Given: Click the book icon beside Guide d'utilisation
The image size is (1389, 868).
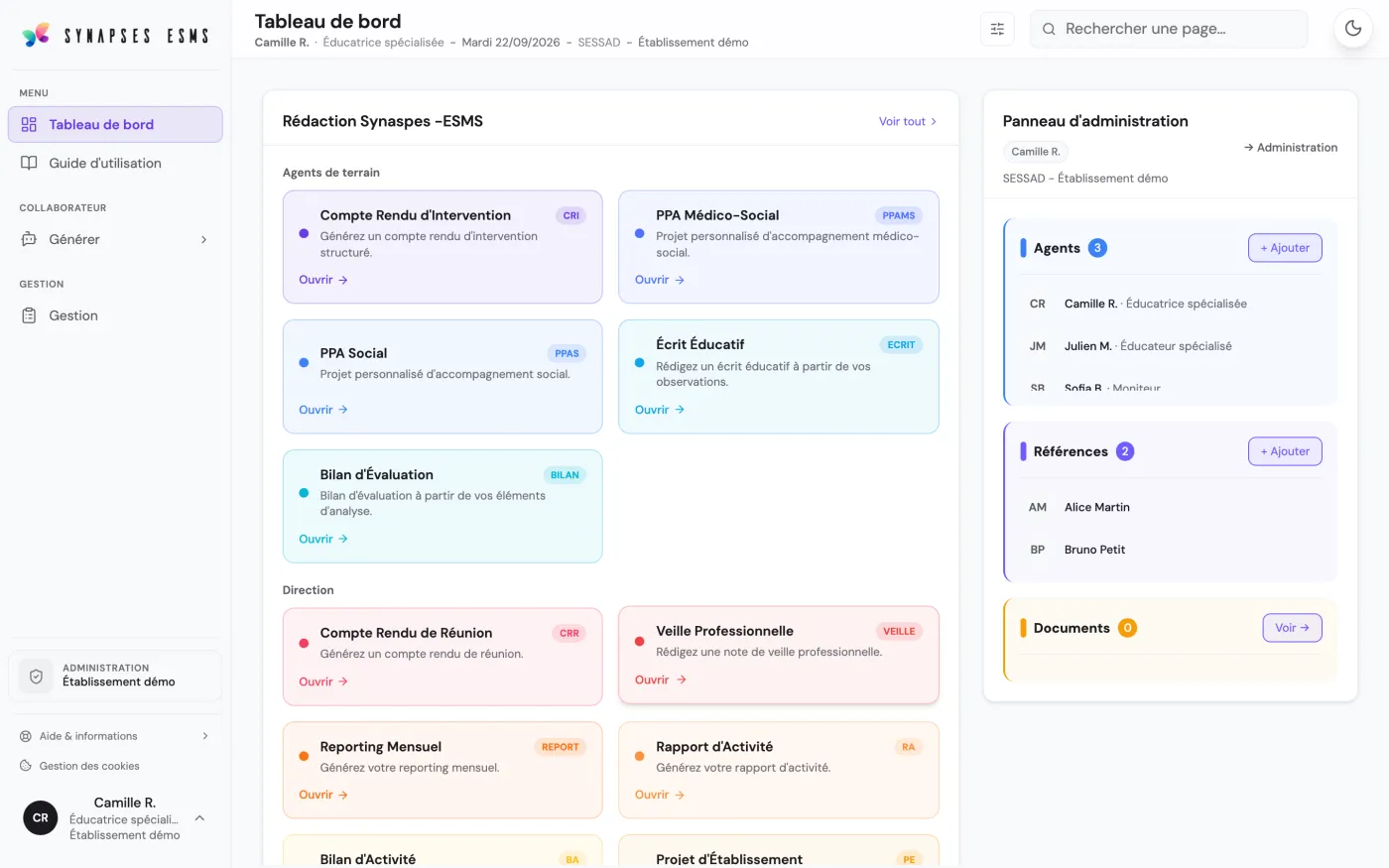Looking at the screenshot, I should (x=30, y=163).
